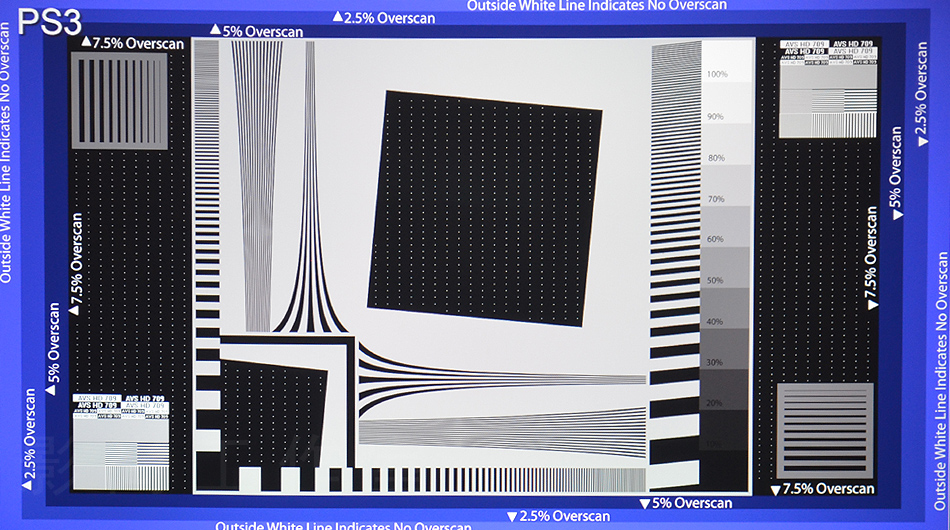Click the bottom "5% Overscan" label
Screen dimensions: 950x530
[x=686, y=503]
